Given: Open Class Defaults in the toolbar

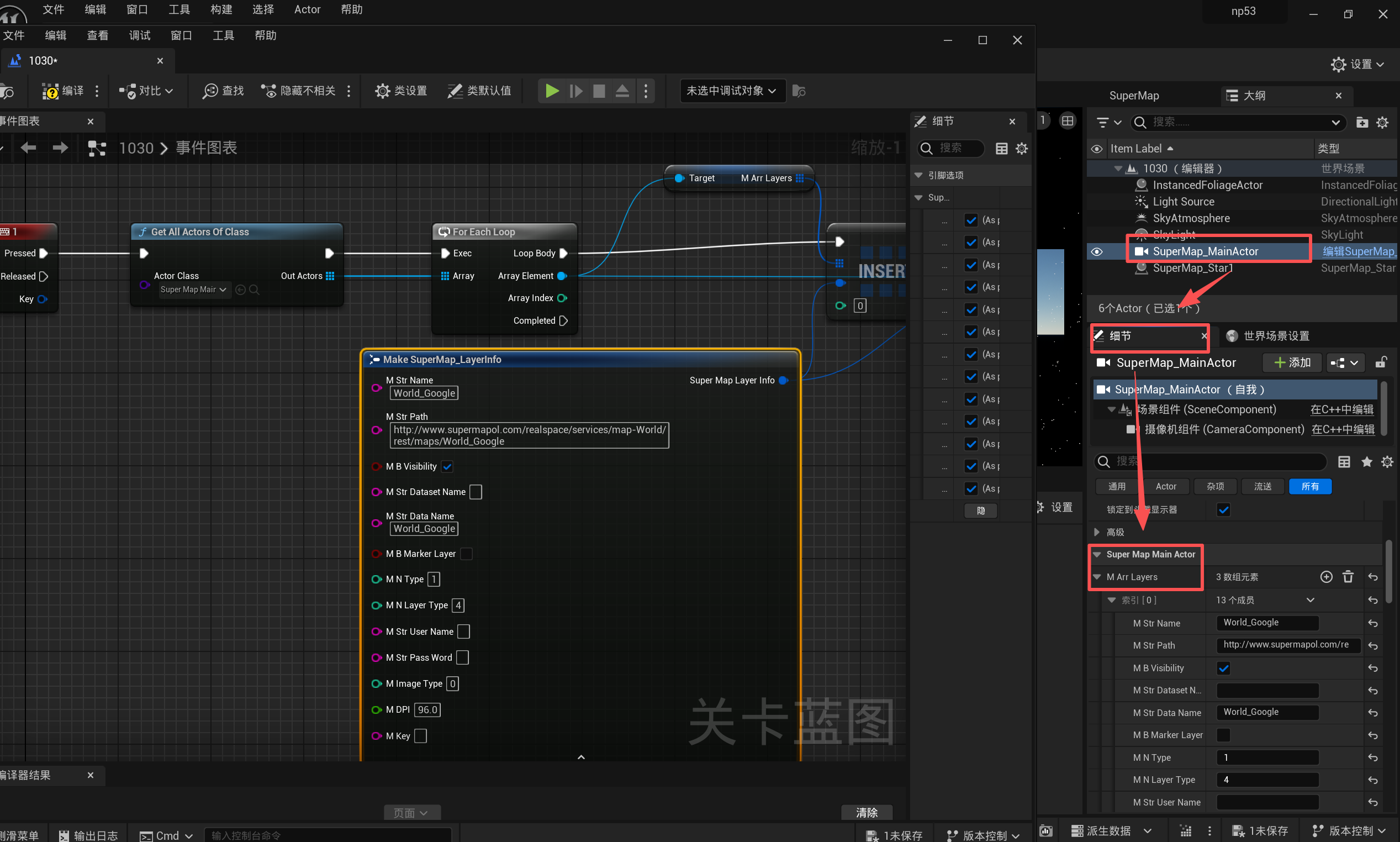Looking at the screenshot, I should point(479,91).
